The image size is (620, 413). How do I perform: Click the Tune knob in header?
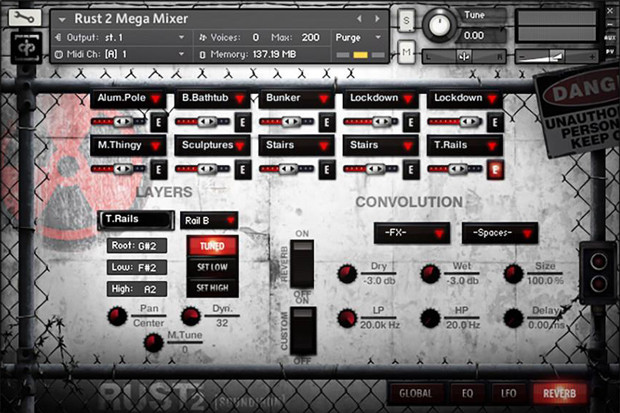pyautogui.click(x=439, y=25)
